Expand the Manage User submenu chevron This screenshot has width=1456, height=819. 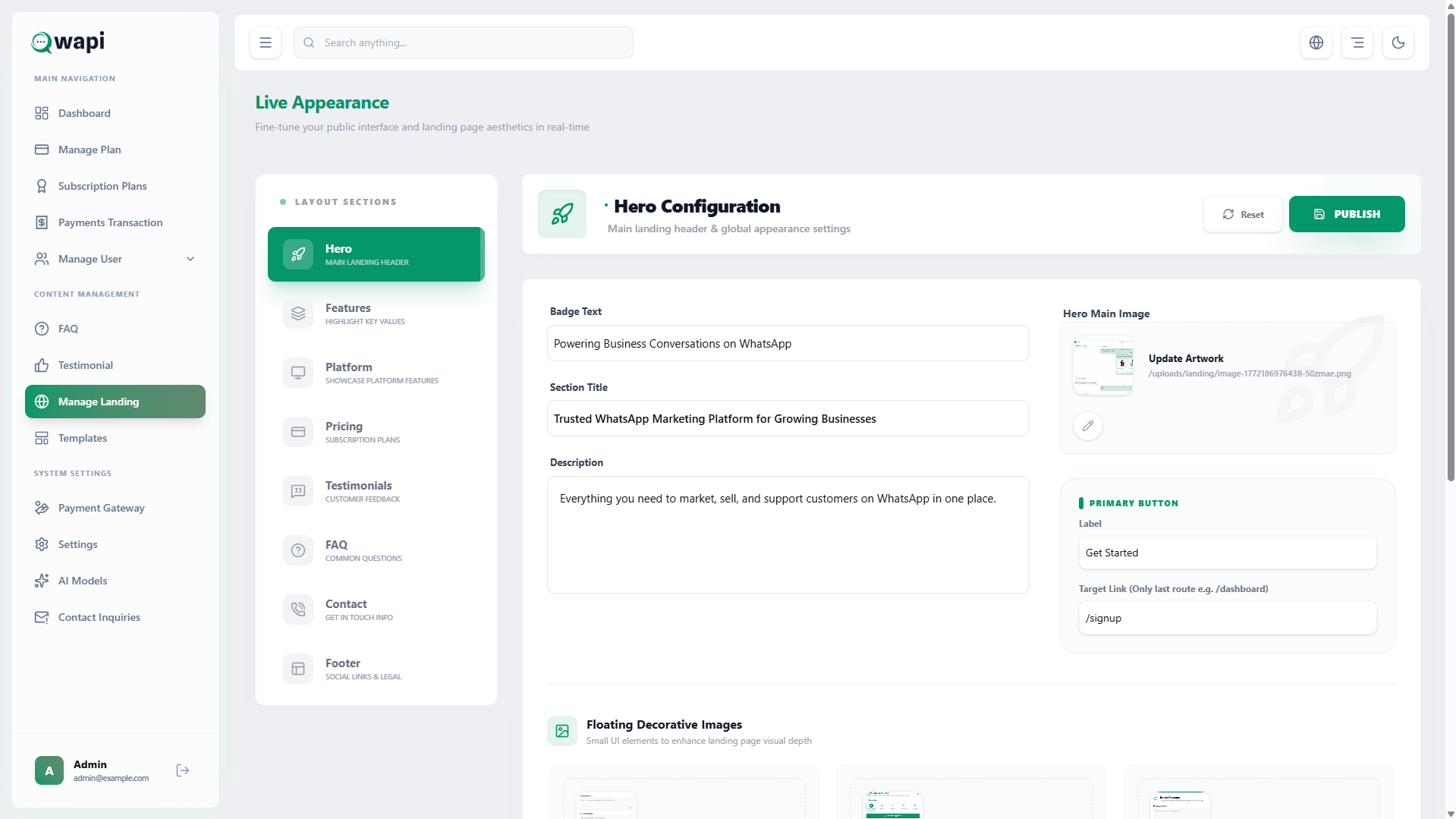[x=190, y=259]
